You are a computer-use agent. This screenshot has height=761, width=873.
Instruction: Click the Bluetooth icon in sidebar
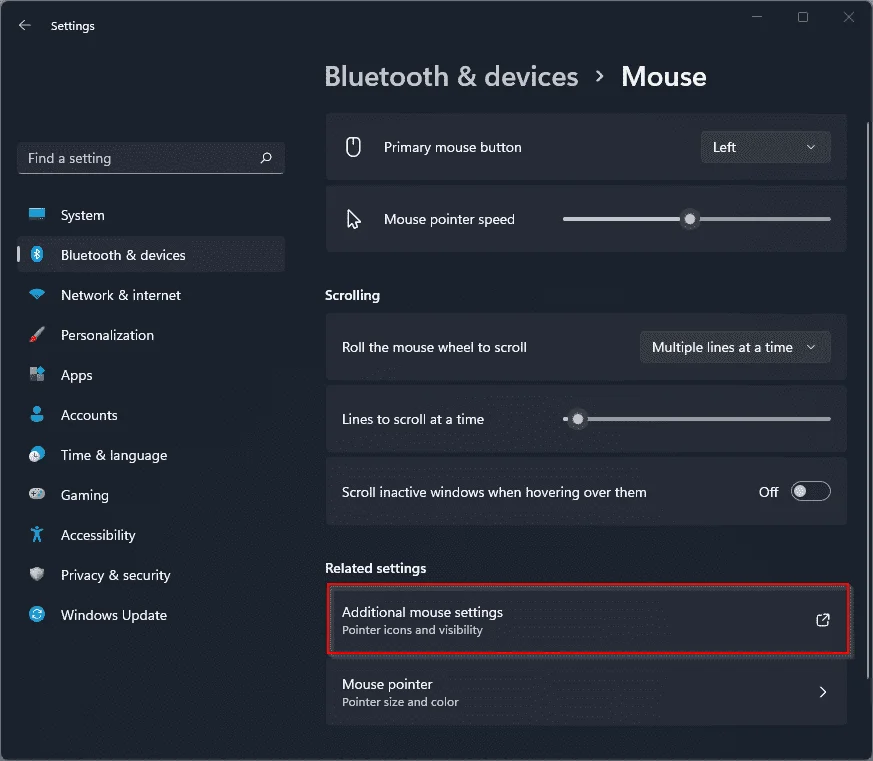tap(37, 254)
